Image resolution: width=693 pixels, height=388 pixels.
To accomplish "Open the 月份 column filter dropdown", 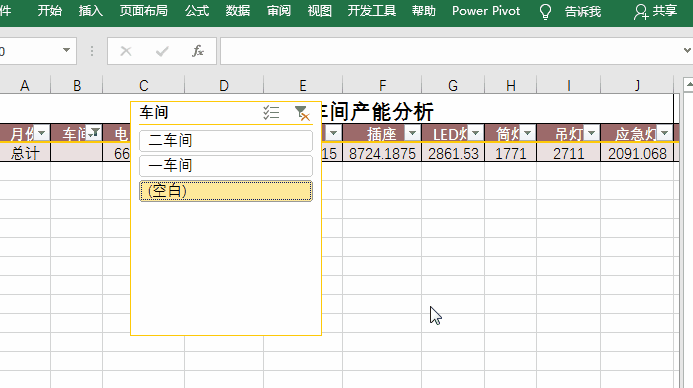I will point(42,133).
